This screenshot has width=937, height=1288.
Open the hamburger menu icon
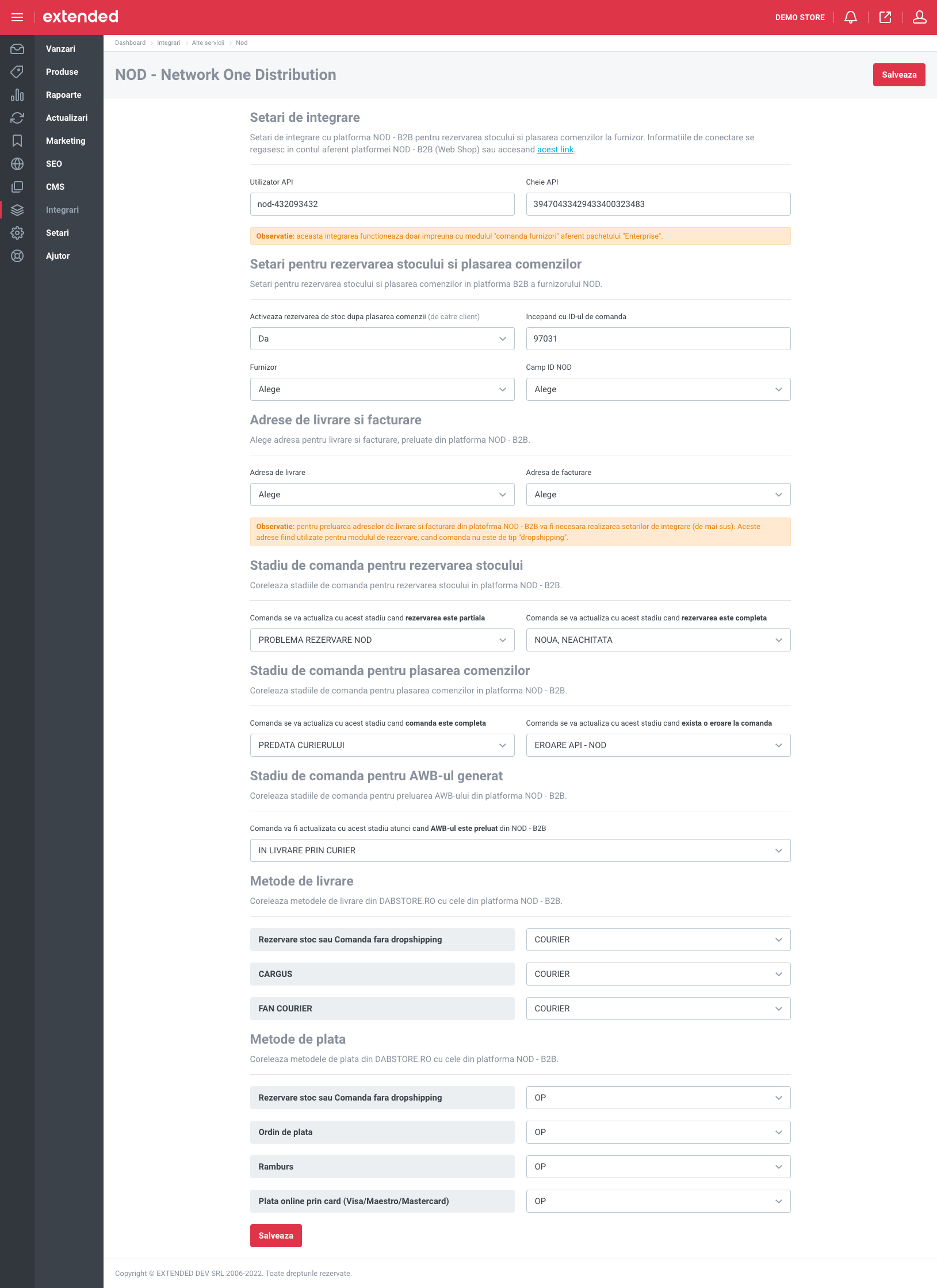pos(17,17)
